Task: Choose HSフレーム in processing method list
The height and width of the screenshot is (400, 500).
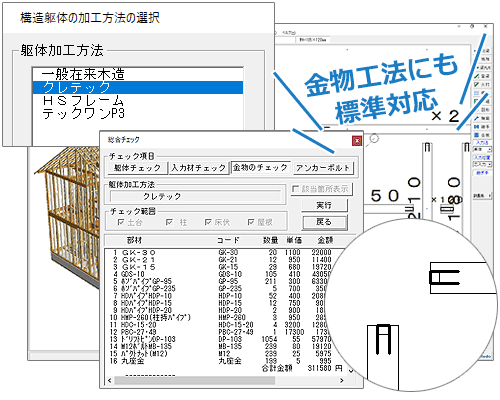Action: click(x=138, y=100)
